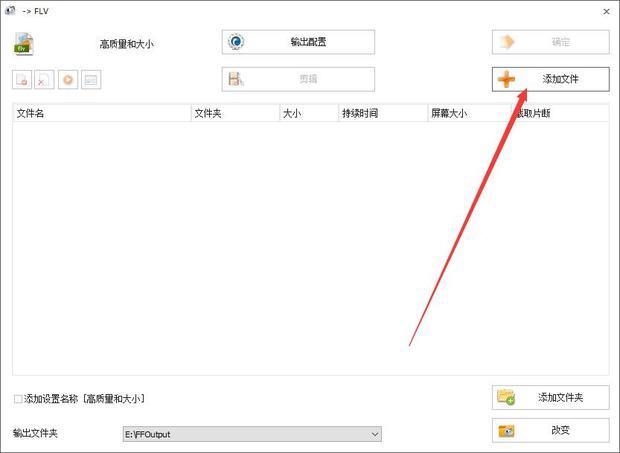The image size is (620, 453).
Task: Click the remove selected file toolbar icon
Action: coord(22,80)
